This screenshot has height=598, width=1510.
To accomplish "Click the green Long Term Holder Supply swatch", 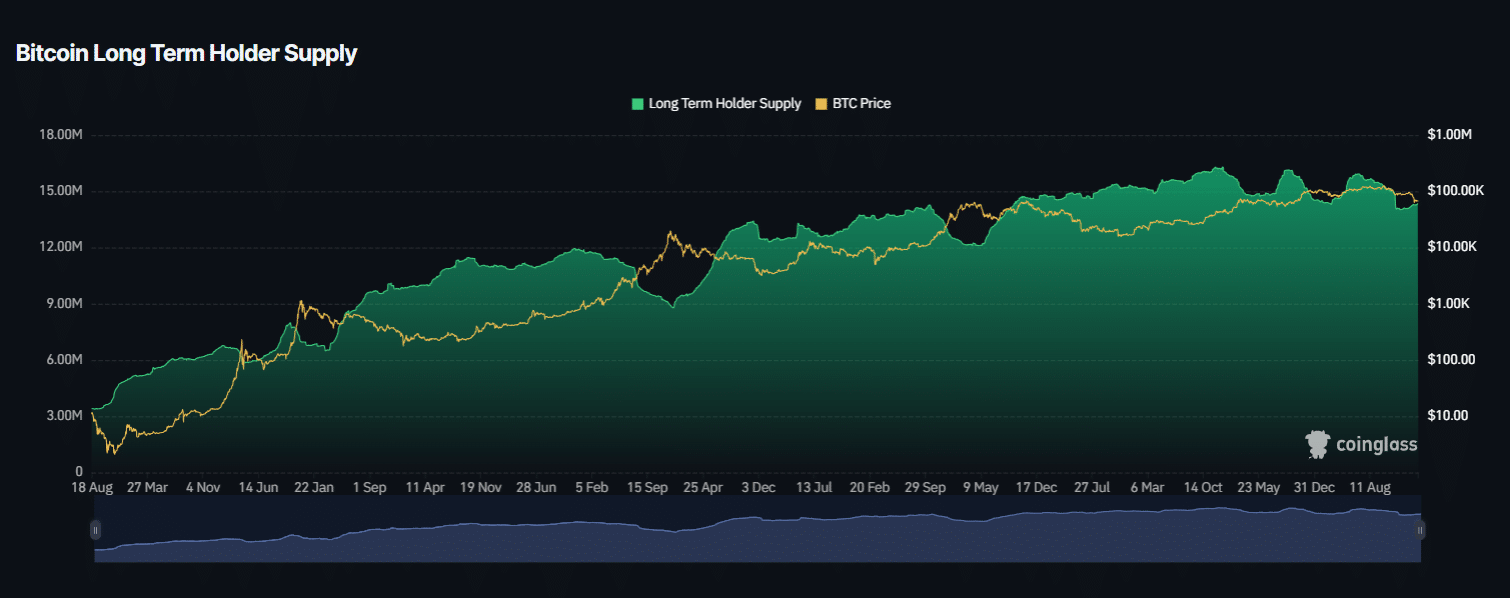I will click(x=637, y=103).
